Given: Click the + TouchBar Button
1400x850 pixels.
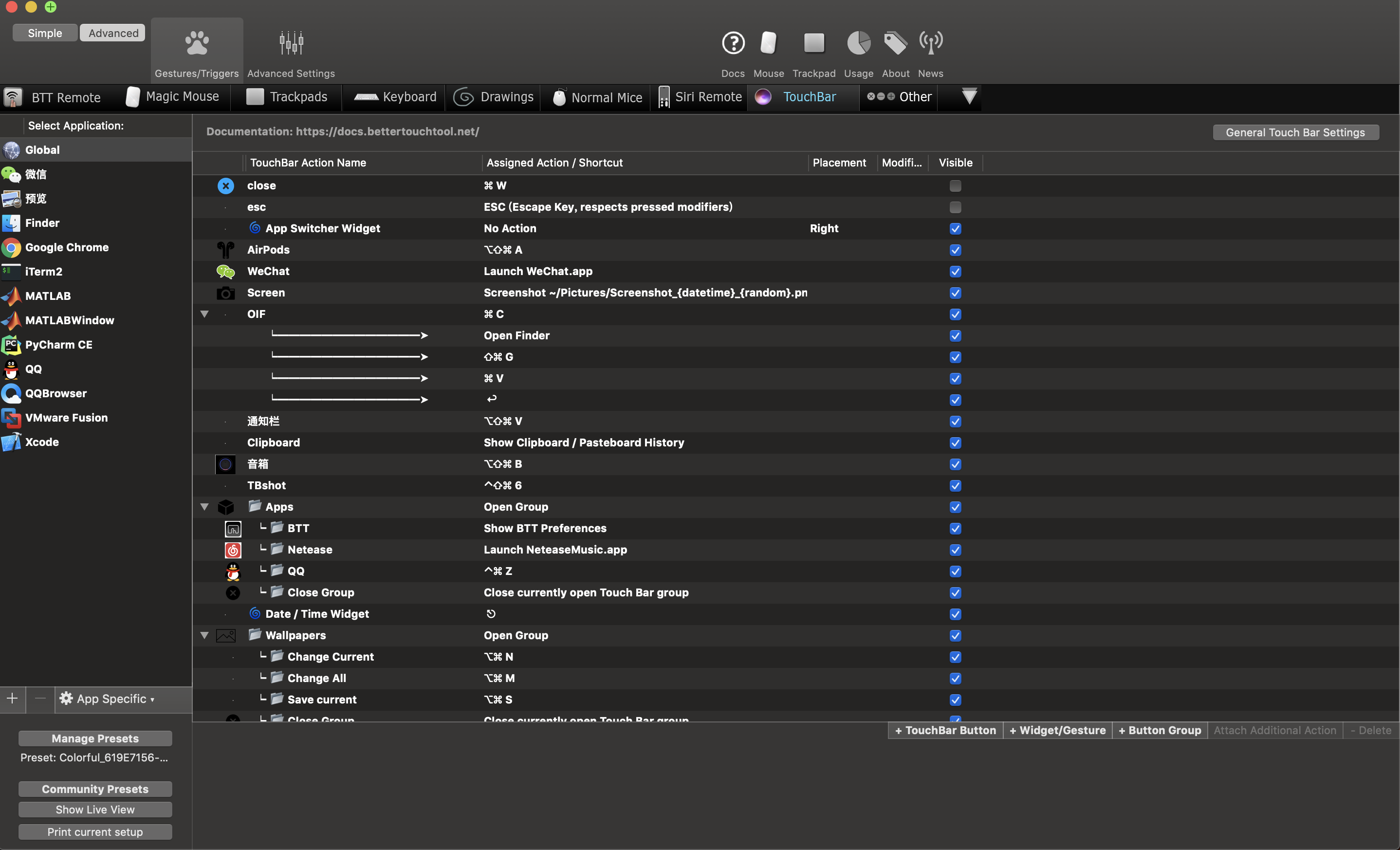Looking at the screenshot, I should click(x=945, y=731).
